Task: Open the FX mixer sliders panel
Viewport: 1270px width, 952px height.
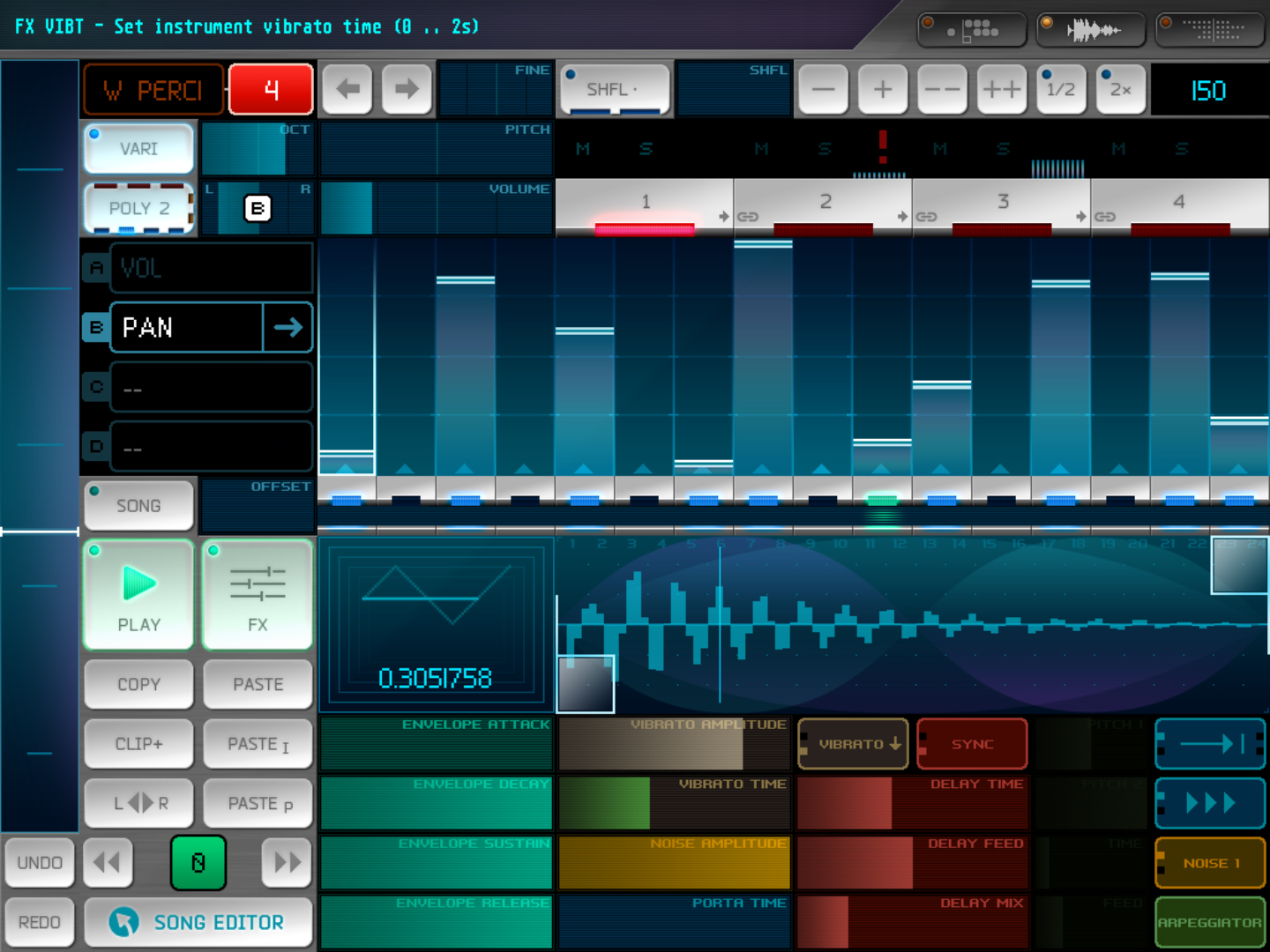Action: [x=258, y=595]
